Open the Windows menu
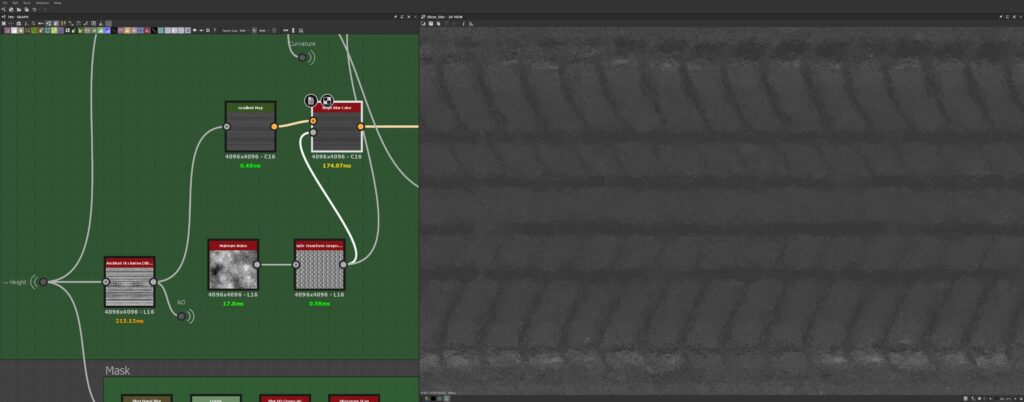The image size is (1024, 402). click(42, 3)
